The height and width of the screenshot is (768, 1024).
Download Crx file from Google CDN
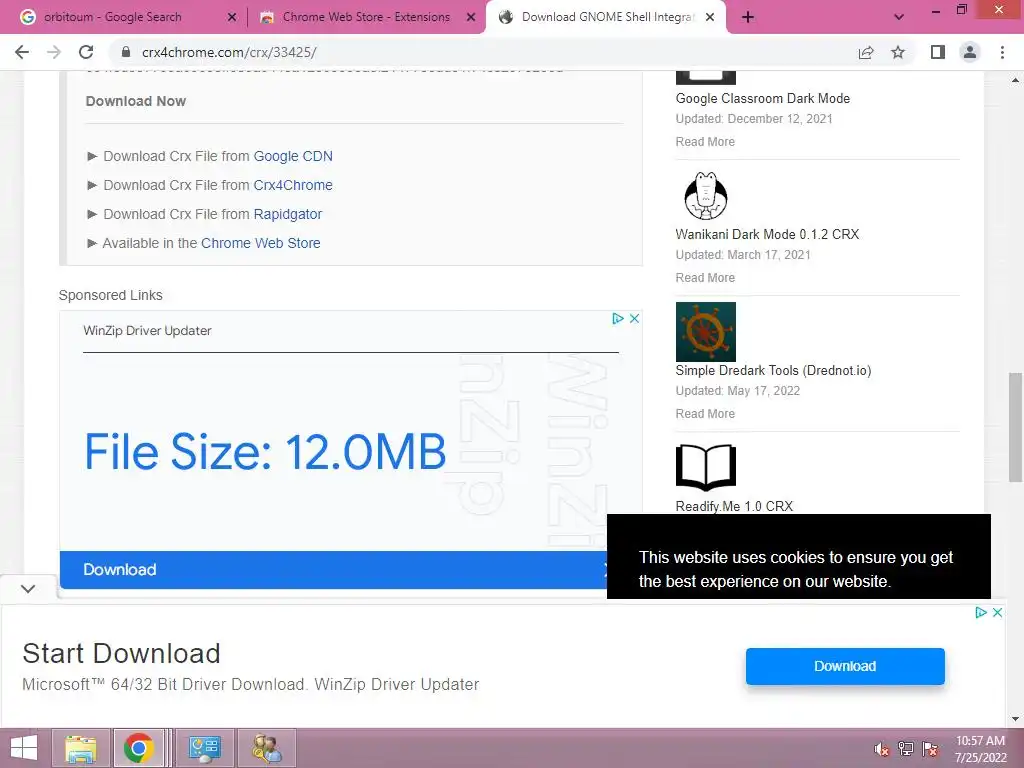point(293,156)
